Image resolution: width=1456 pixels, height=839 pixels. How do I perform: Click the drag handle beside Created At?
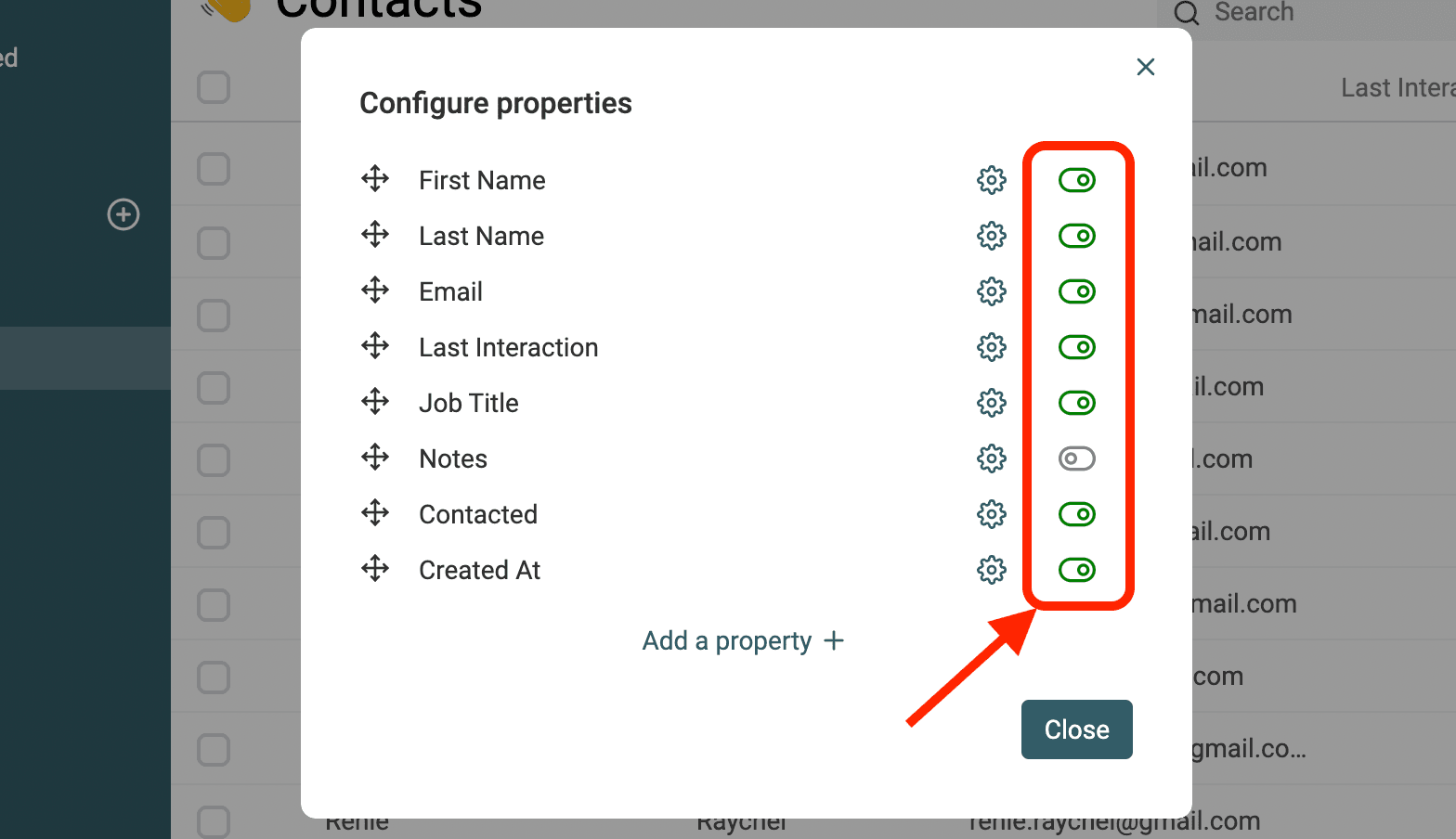375,569
